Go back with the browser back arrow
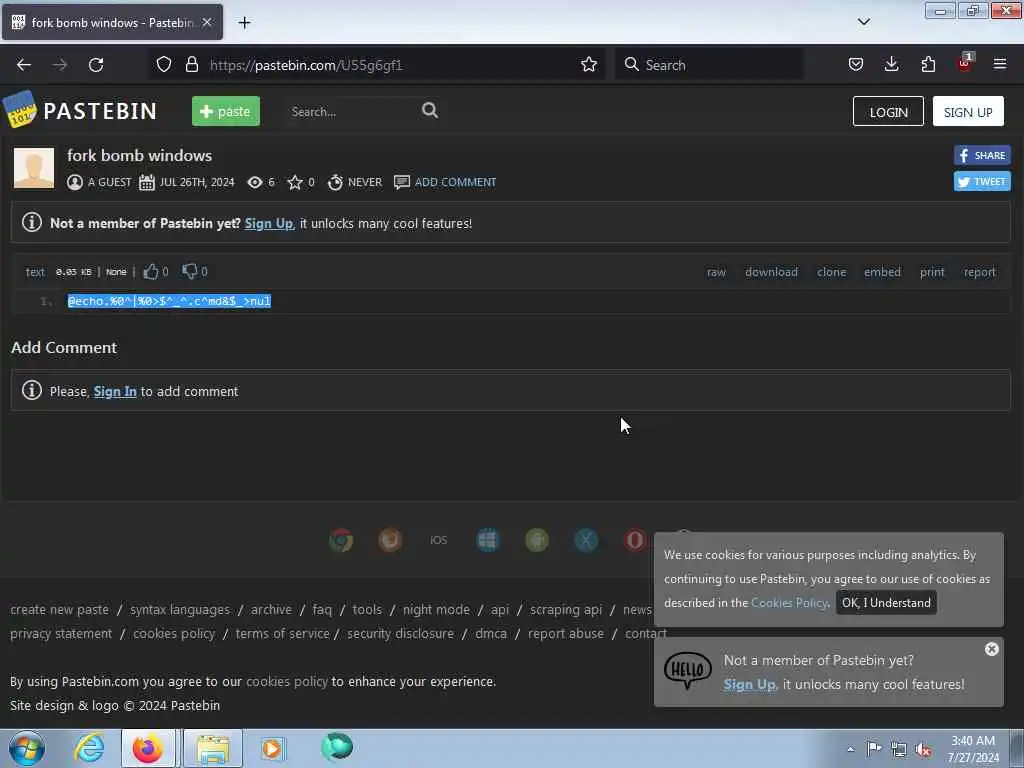The image size is (1024, 768). click(x=24, y=65)
